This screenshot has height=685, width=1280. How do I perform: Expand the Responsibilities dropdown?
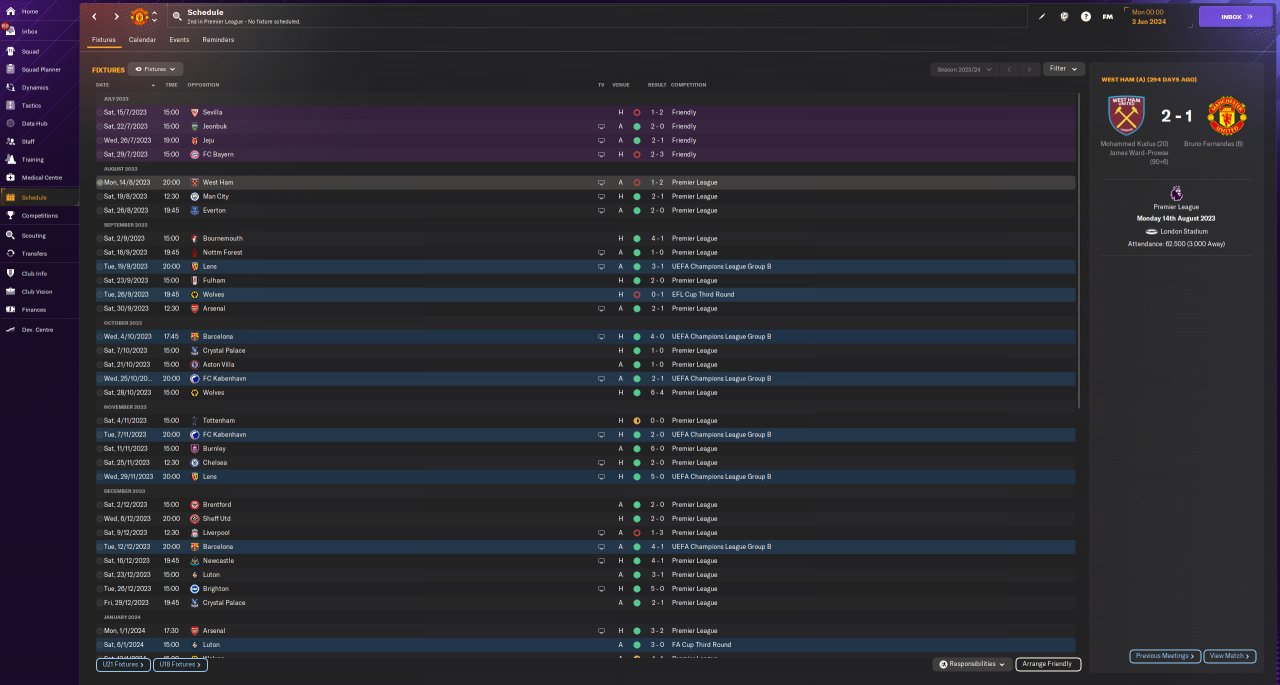(x=972, y=664)
